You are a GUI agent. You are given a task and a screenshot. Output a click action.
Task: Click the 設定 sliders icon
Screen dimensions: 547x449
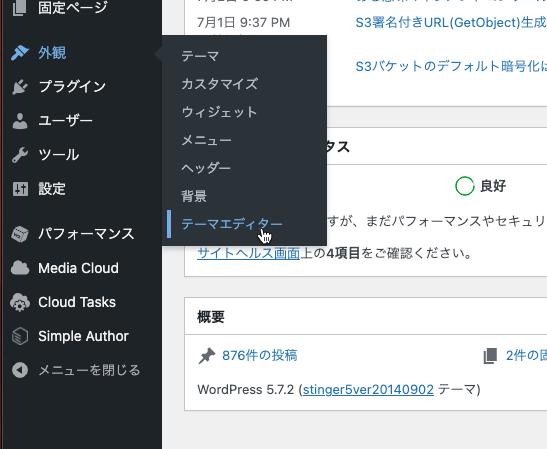pyautogui.click(x=20, y=189)
